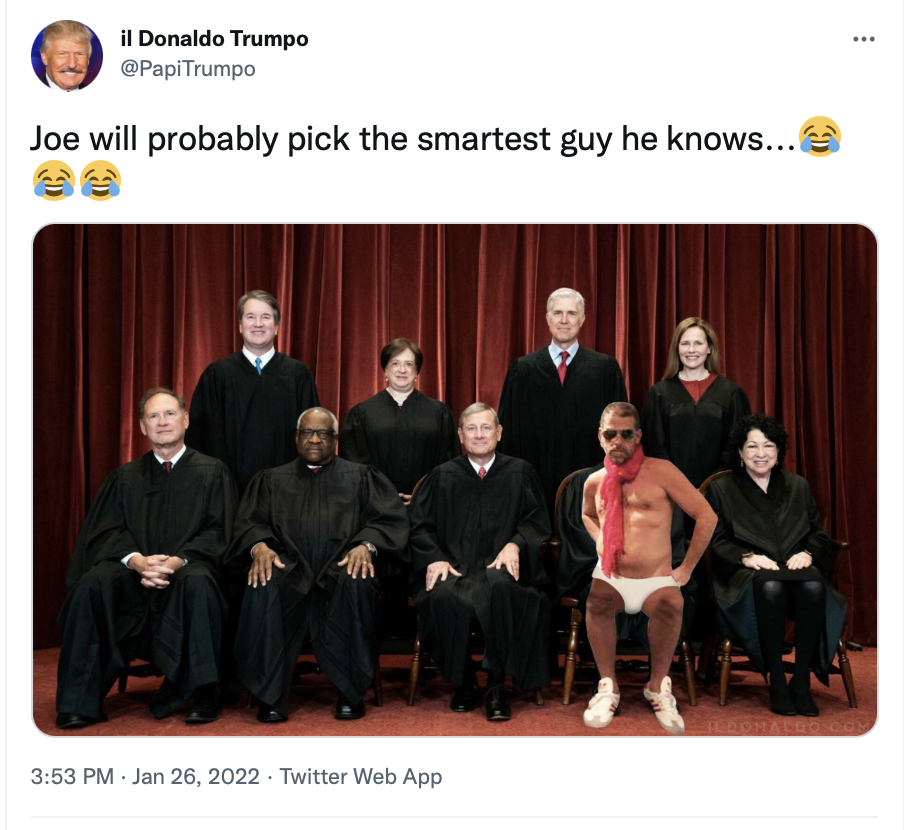Click the word "smartest" in the tweet
Viewport: 904px width, 830px height.
tap(484, 138)
